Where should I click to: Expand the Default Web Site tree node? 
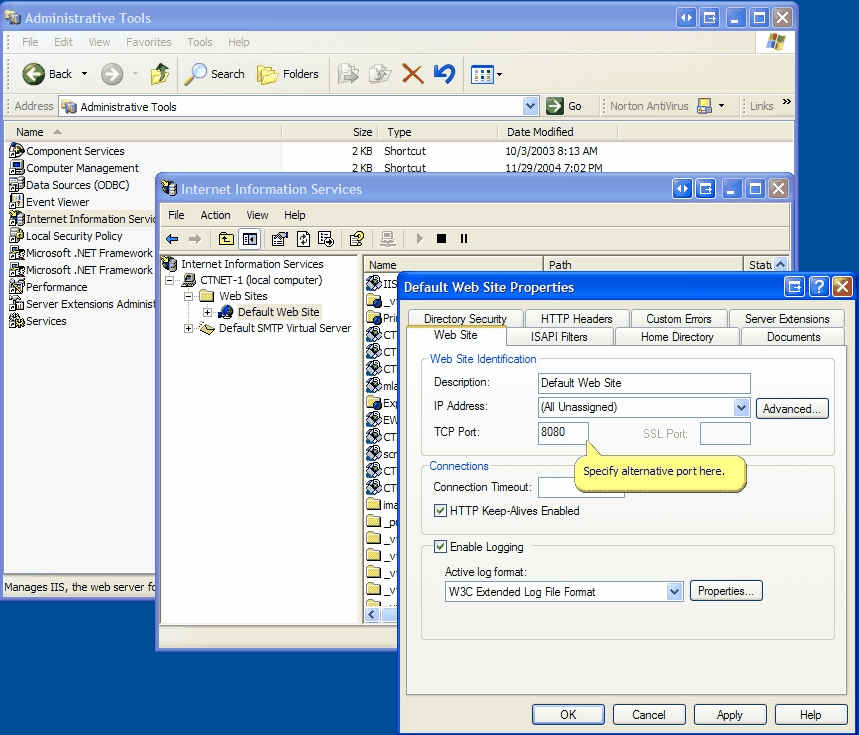[207, 312]
